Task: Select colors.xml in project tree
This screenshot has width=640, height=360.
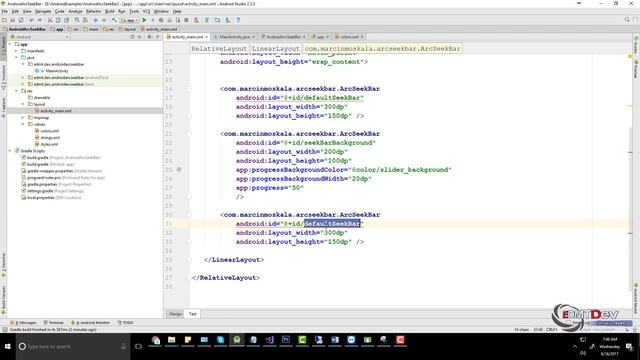Action: tap(49, 131)
